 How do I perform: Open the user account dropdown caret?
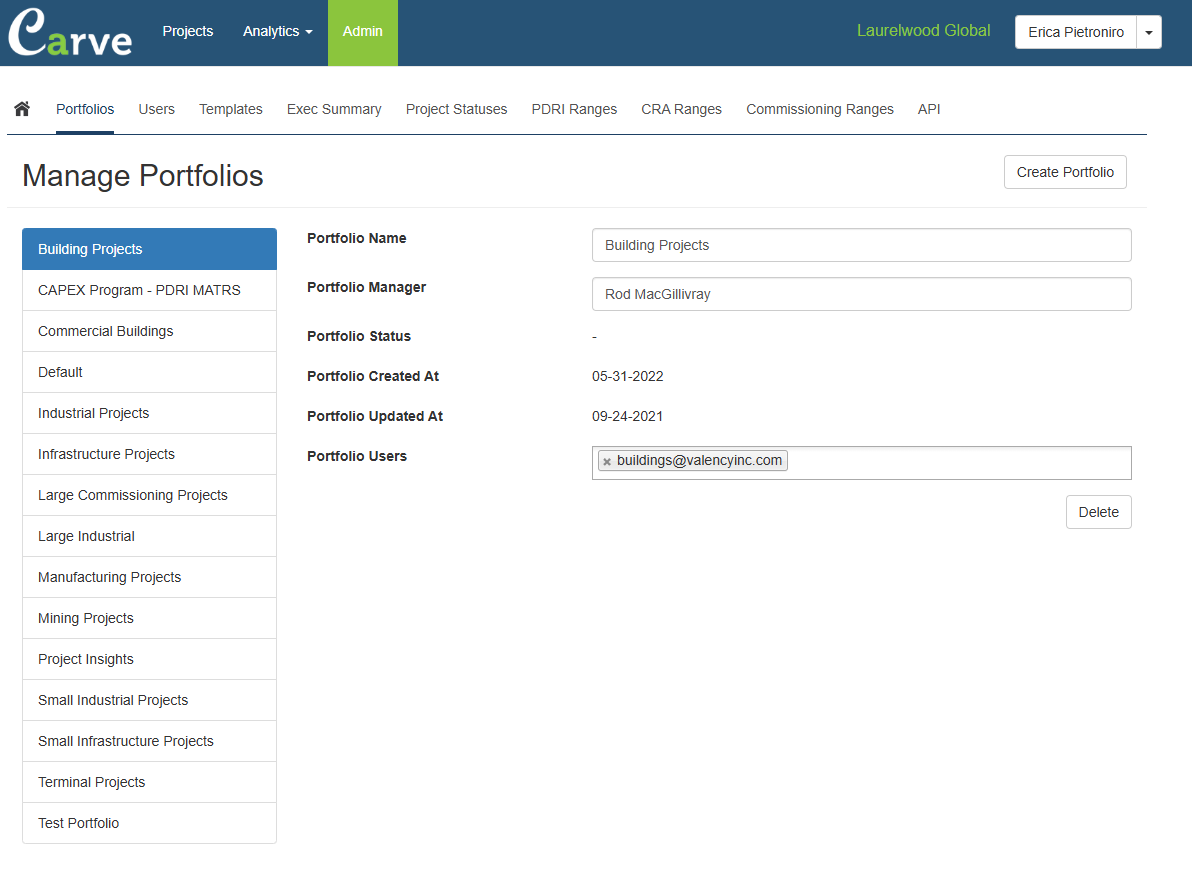click(x=1149, y=32)
